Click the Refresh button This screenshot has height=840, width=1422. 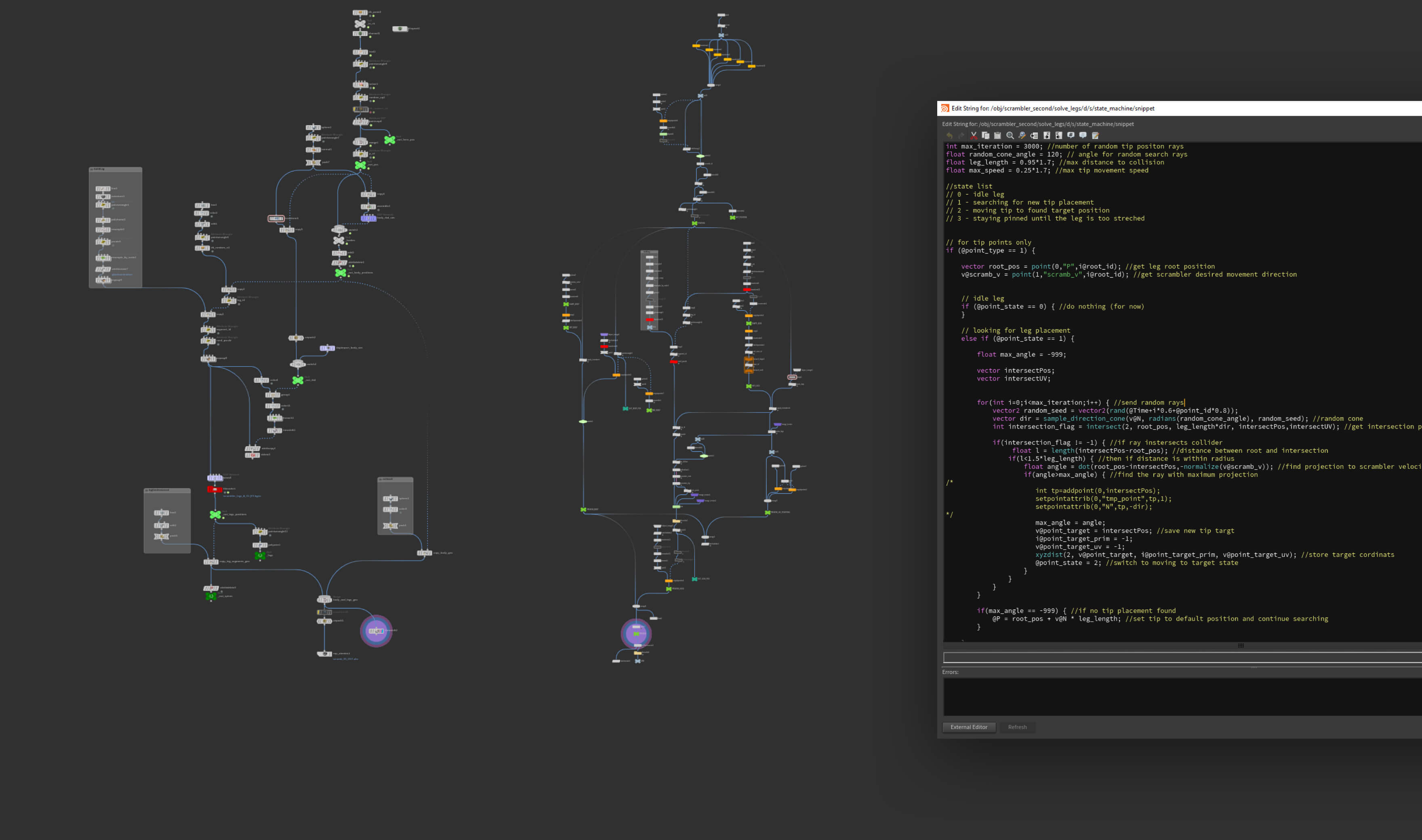(x=1017, y=727)
